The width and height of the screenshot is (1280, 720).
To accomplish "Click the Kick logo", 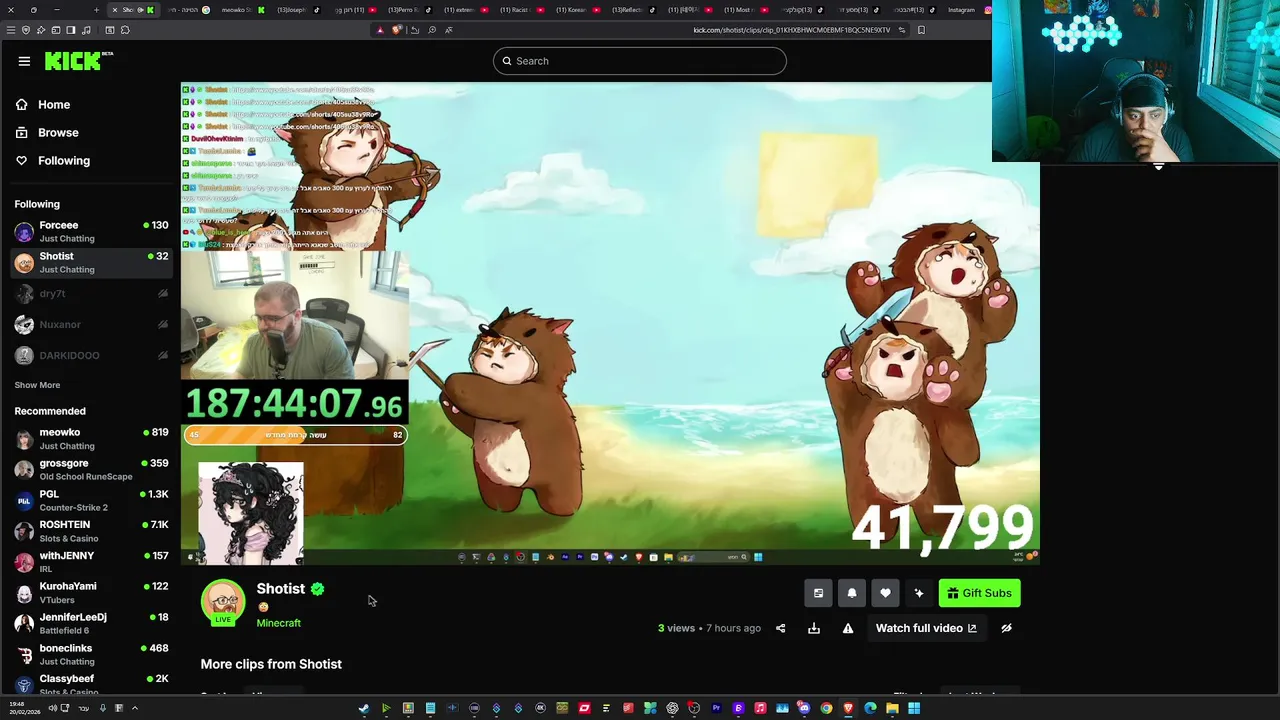I will pyautogui.click(x=78, y=61).
